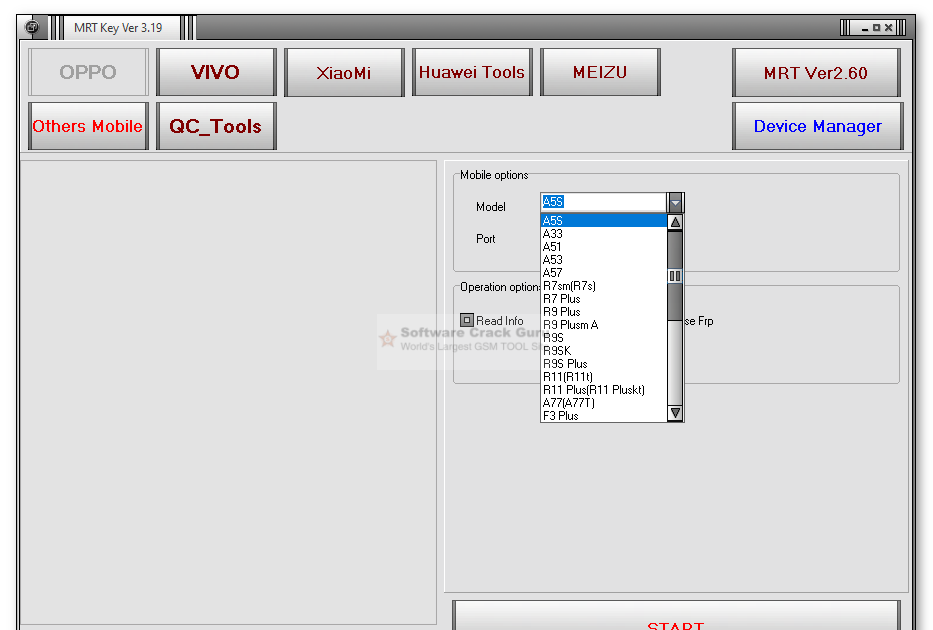This screenshot has height=630, width=933.
Task: Select R9SK in the model list
Action: tap(603, 351)
